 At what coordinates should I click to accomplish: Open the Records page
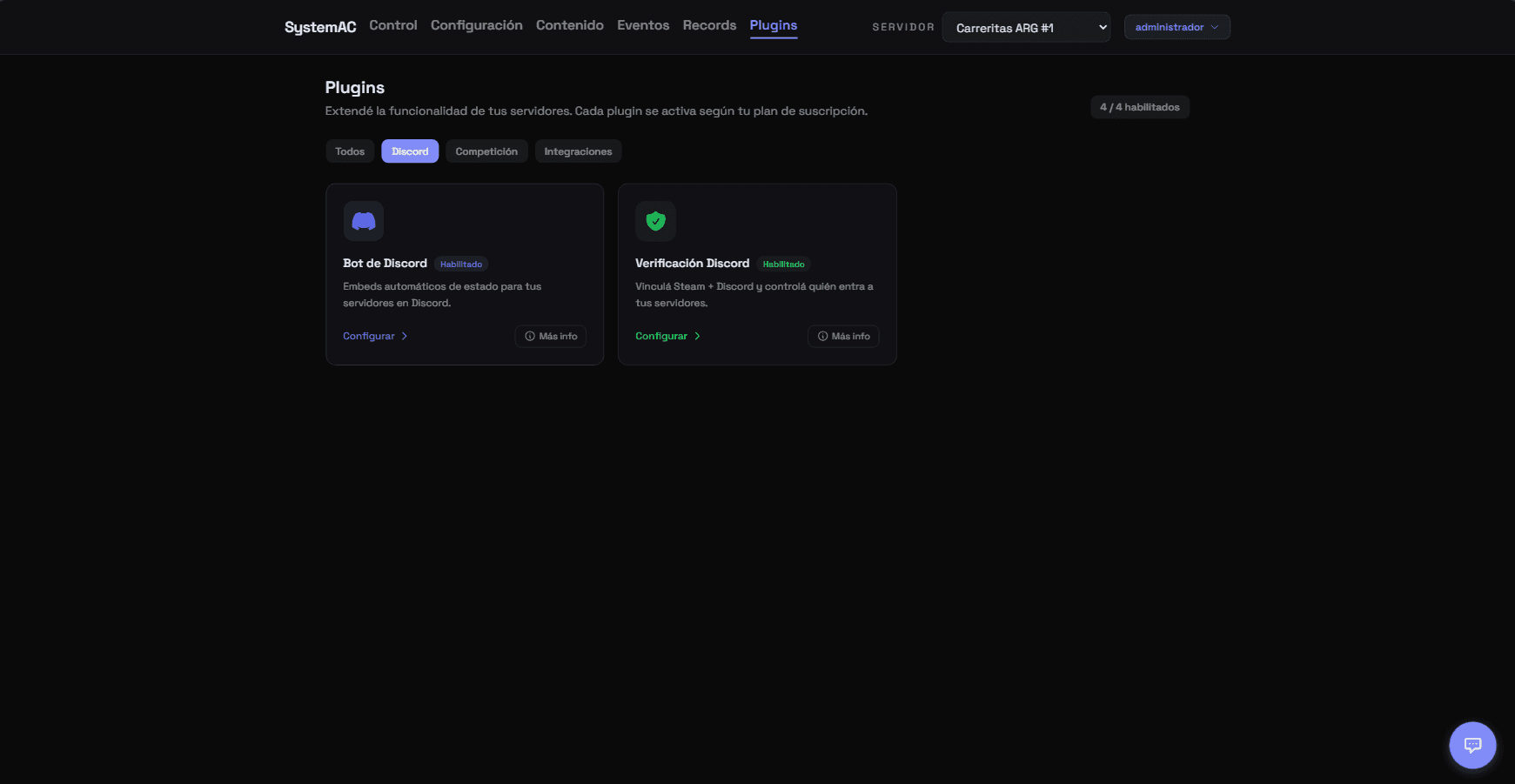pyautogui.click(x=709, y=25)
